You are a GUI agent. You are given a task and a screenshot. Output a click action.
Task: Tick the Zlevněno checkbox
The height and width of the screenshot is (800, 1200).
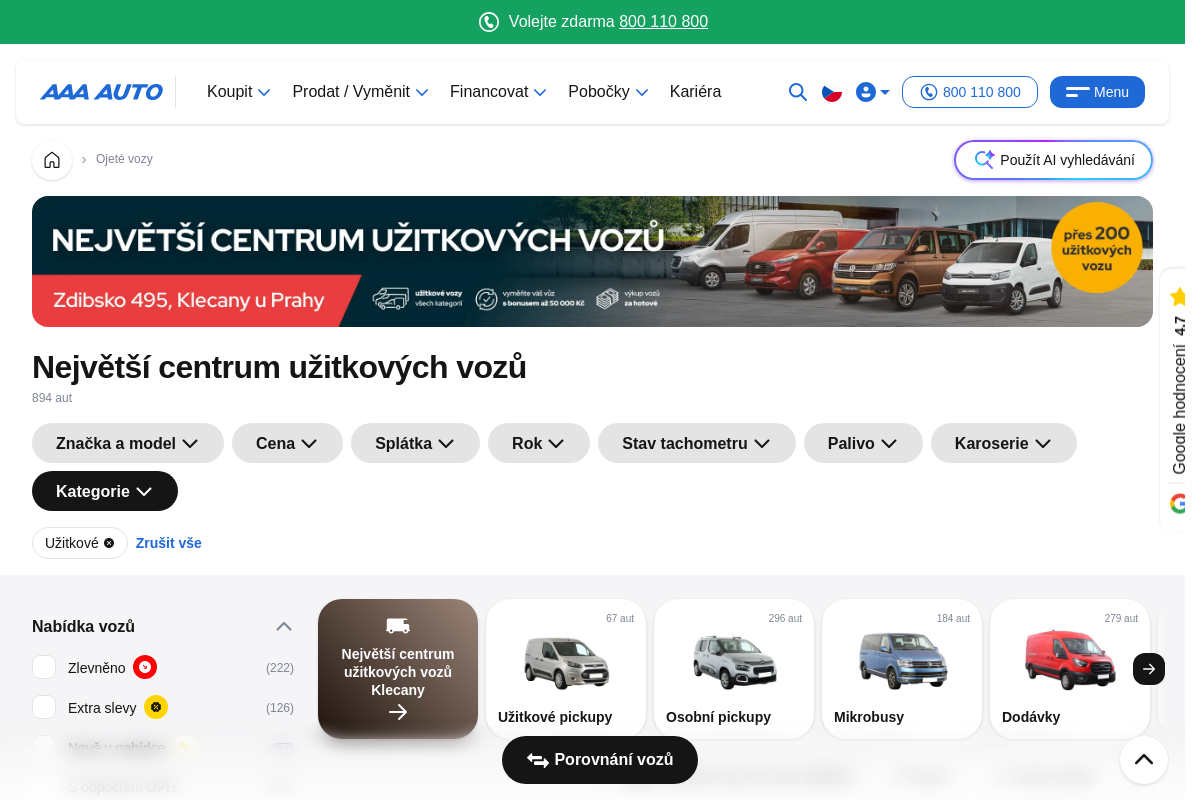(x=44, y=667)
